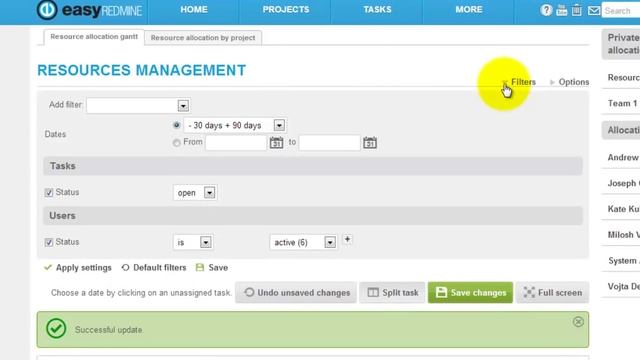
Task: Click Undo unsaved changes button
Action: coord(296,293)
